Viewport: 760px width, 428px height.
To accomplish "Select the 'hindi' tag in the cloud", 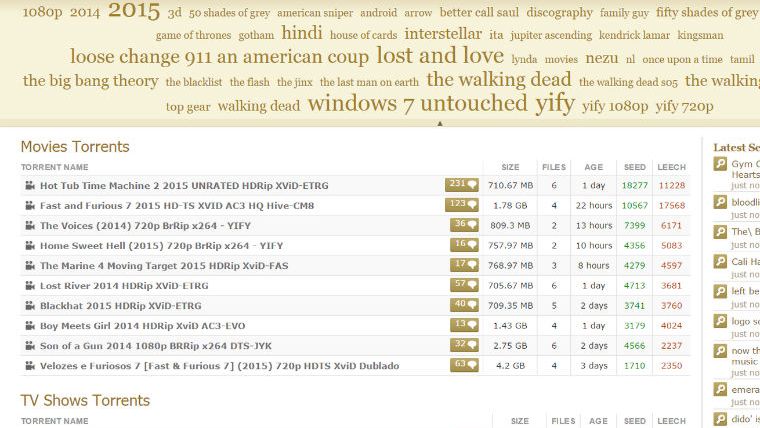I will (x=301, y=33).
